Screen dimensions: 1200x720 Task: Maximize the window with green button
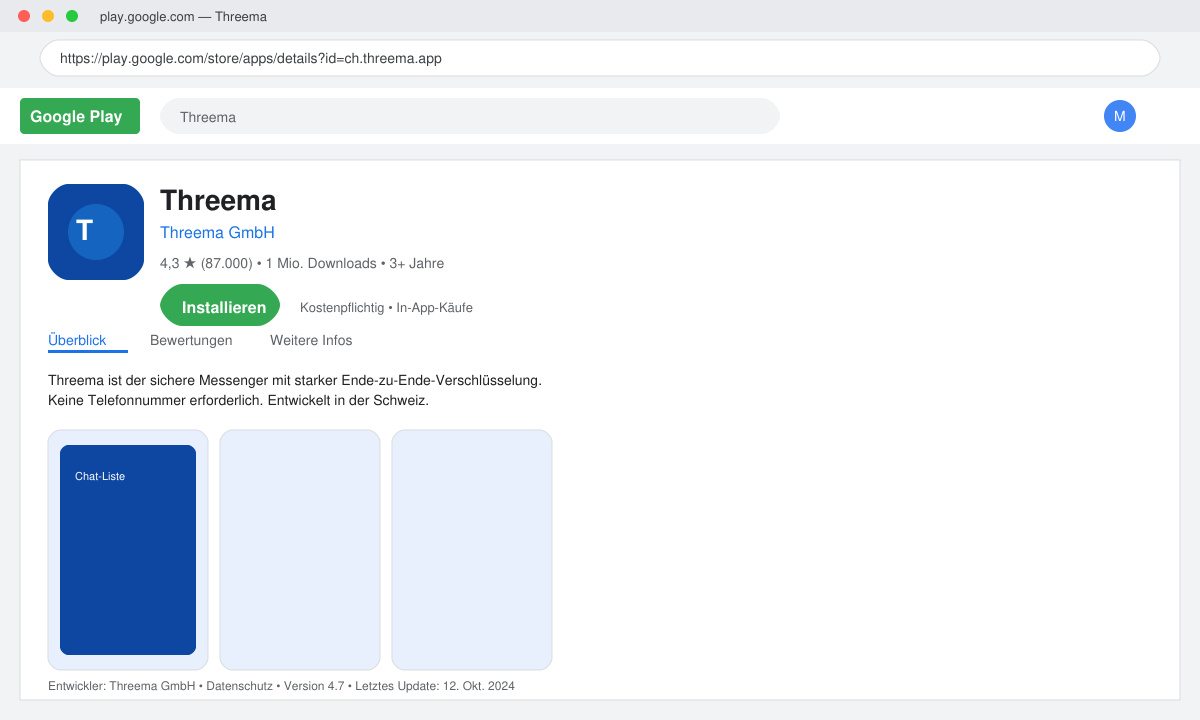(72, 16)
